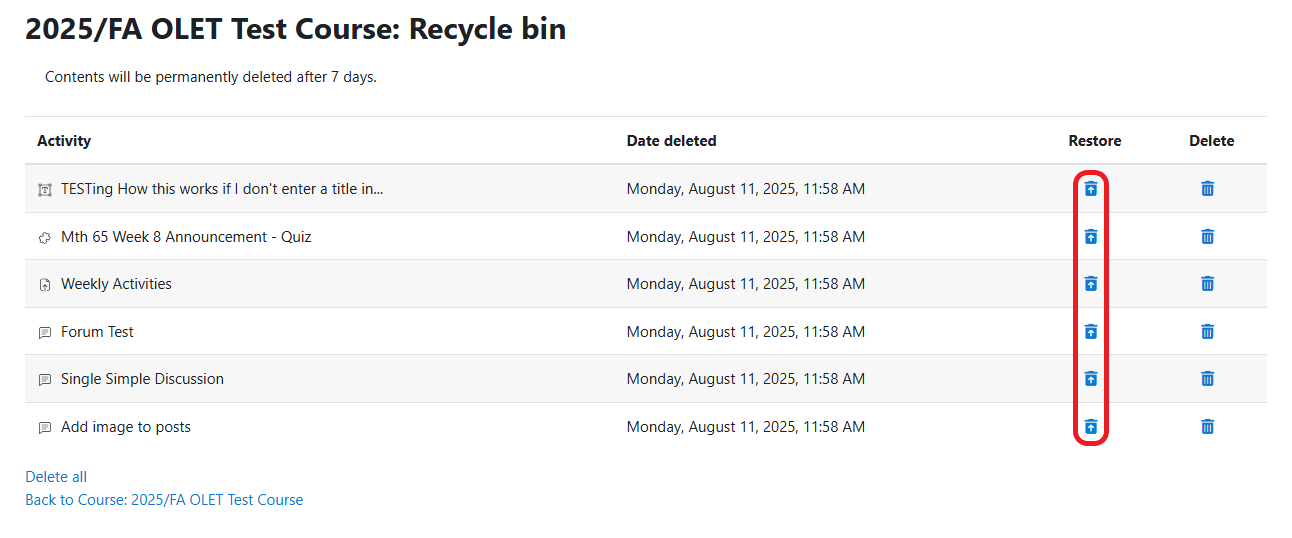The image size is (1292, 538).
Task: Restore the Weekly Activities item
Action: click(x=1091, y=284)
